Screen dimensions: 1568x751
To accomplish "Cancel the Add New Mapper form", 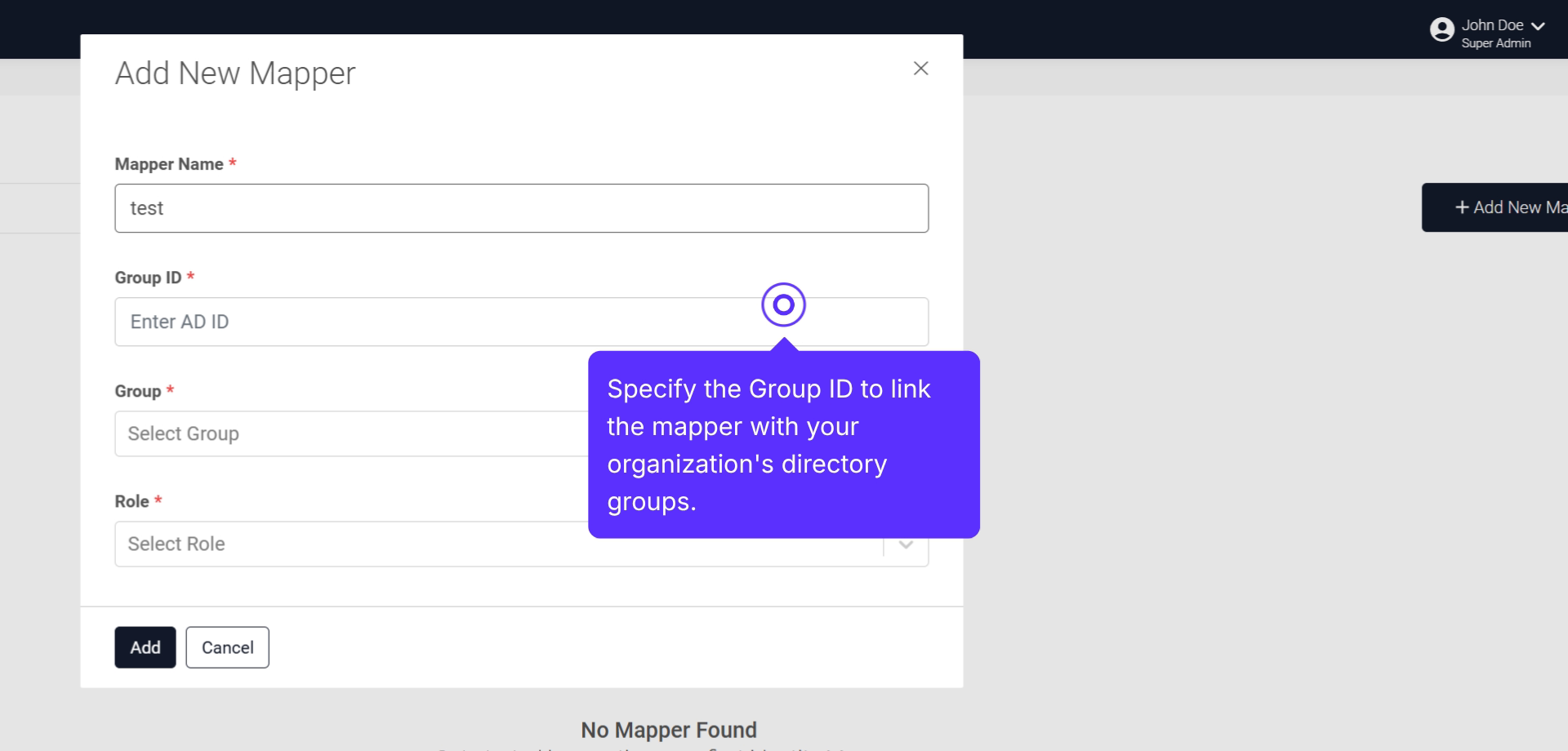I will coord(227,647).
